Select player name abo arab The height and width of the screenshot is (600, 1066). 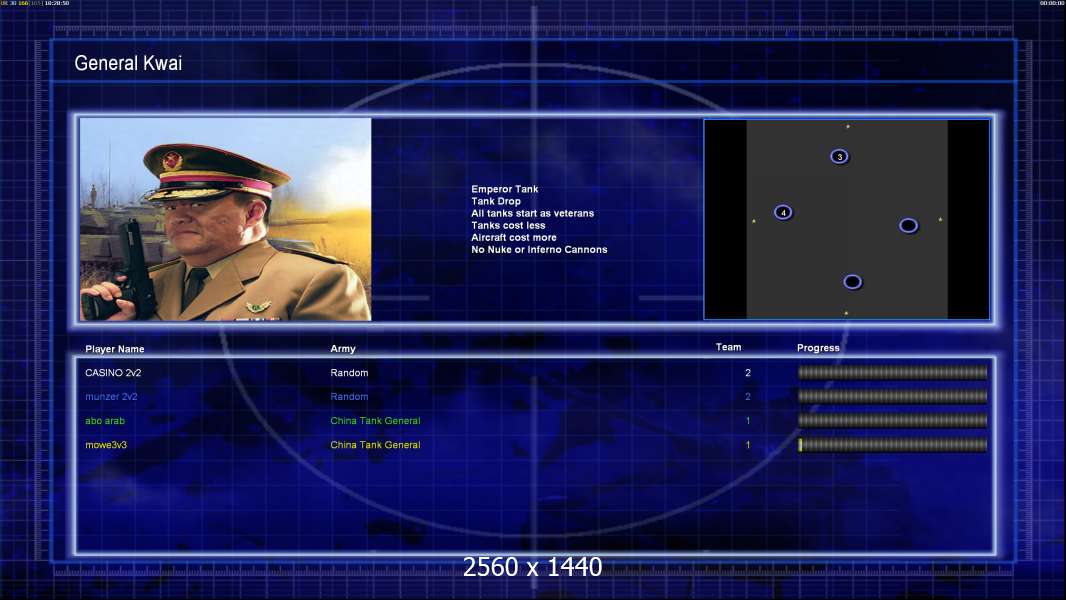[105, 421]
